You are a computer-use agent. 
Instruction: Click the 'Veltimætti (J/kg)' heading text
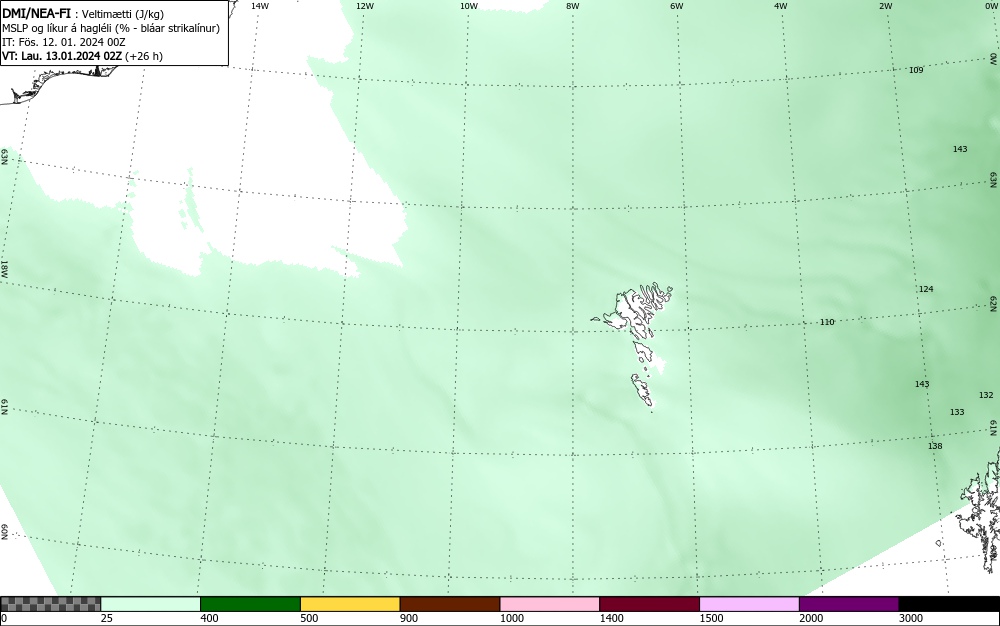click(122, 15)
